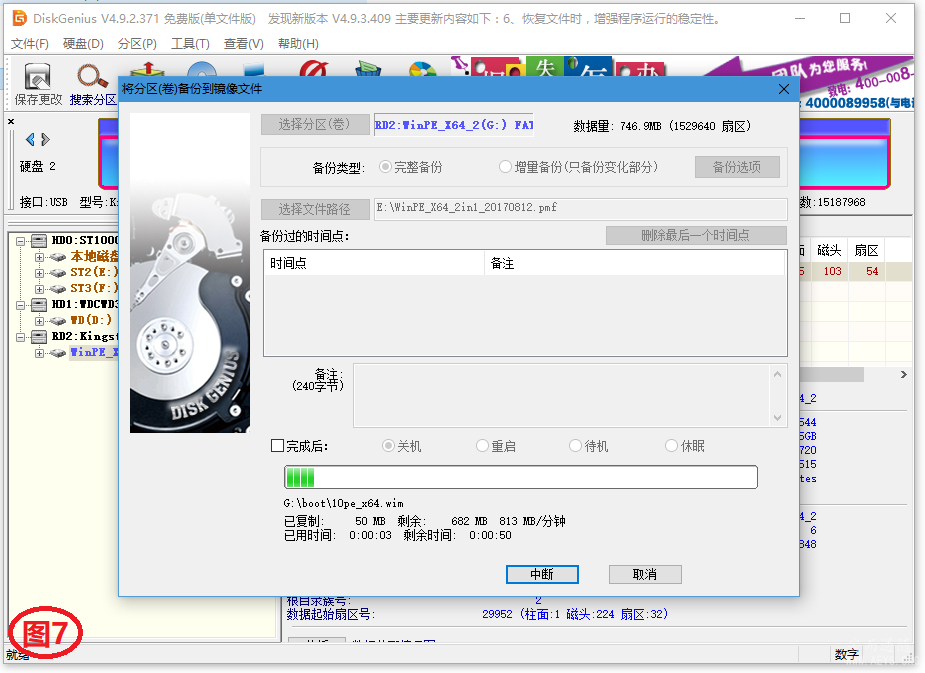Click the 中断 interrupt button
The width and height of the screenshot is (925, 673).
542,574
